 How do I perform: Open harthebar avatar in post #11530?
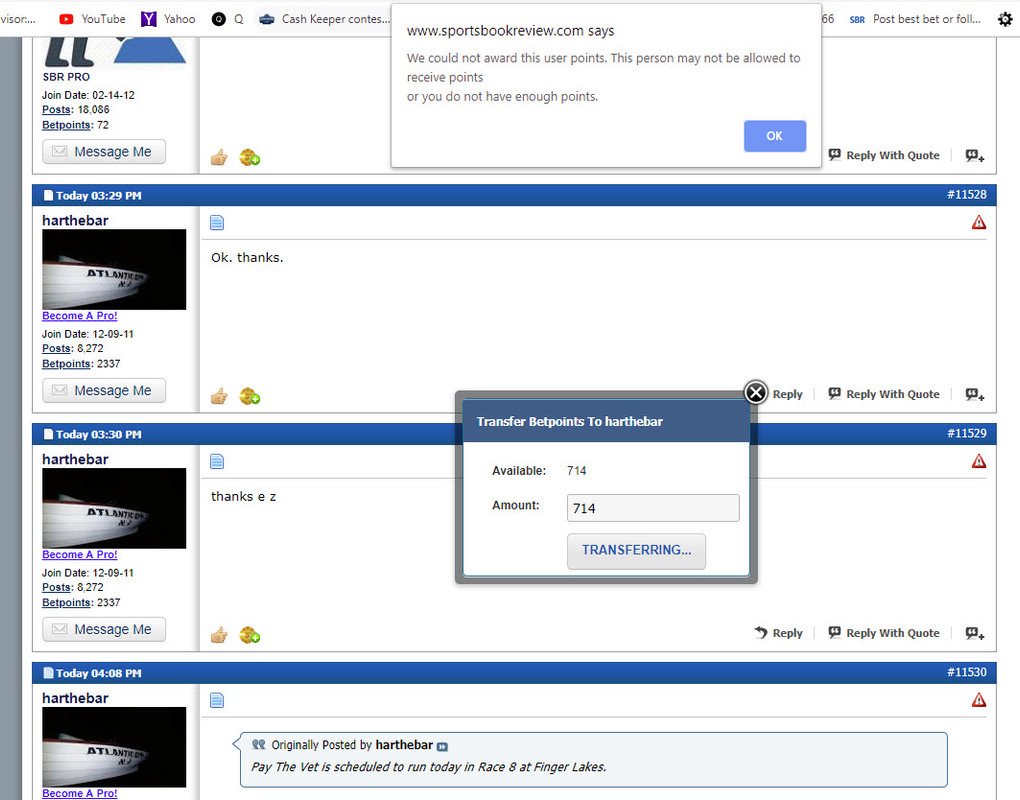(x=114, y=747)
